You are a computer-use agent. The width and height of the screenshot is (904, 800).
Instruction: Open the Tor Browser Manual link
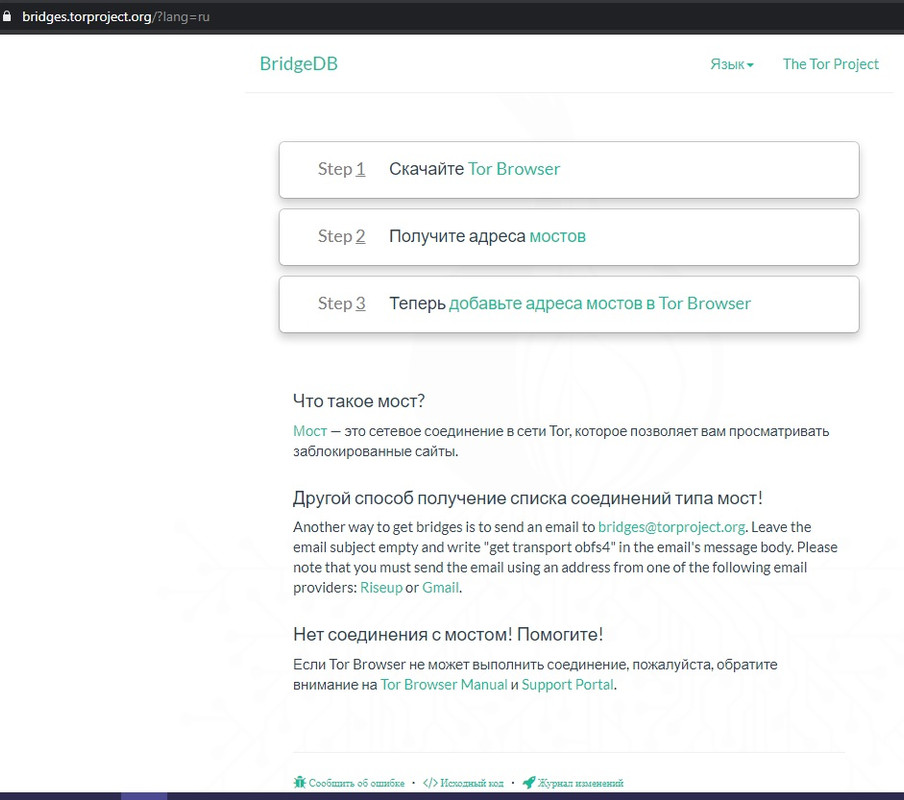click(444, 685)
